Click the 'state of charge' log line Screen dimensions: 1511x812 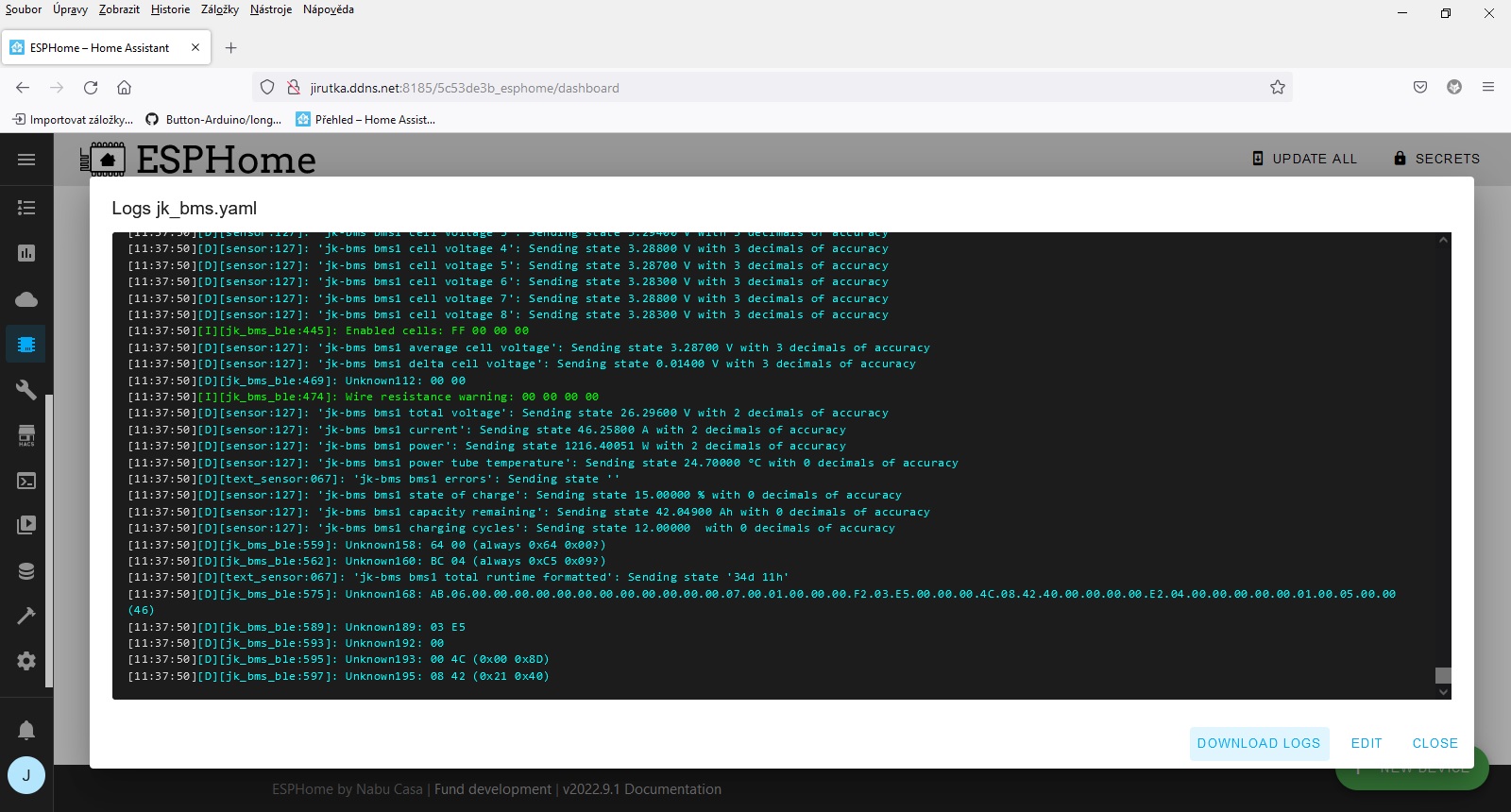tap(515, 496)
